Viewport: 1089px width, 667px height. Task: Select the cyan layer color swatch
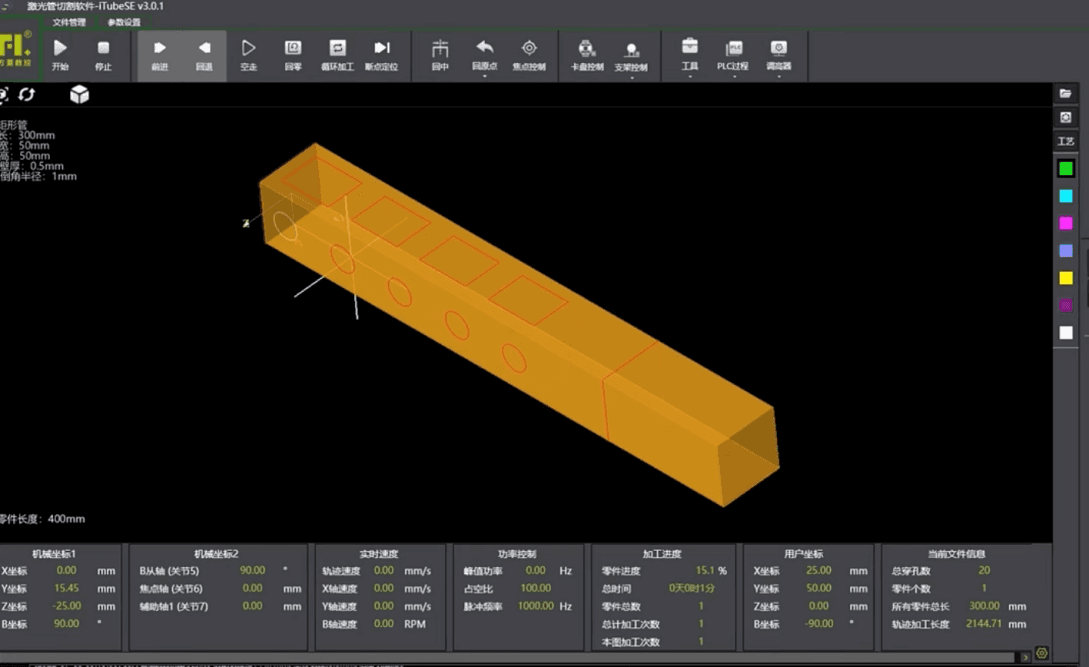click(x=1066, y=196)
